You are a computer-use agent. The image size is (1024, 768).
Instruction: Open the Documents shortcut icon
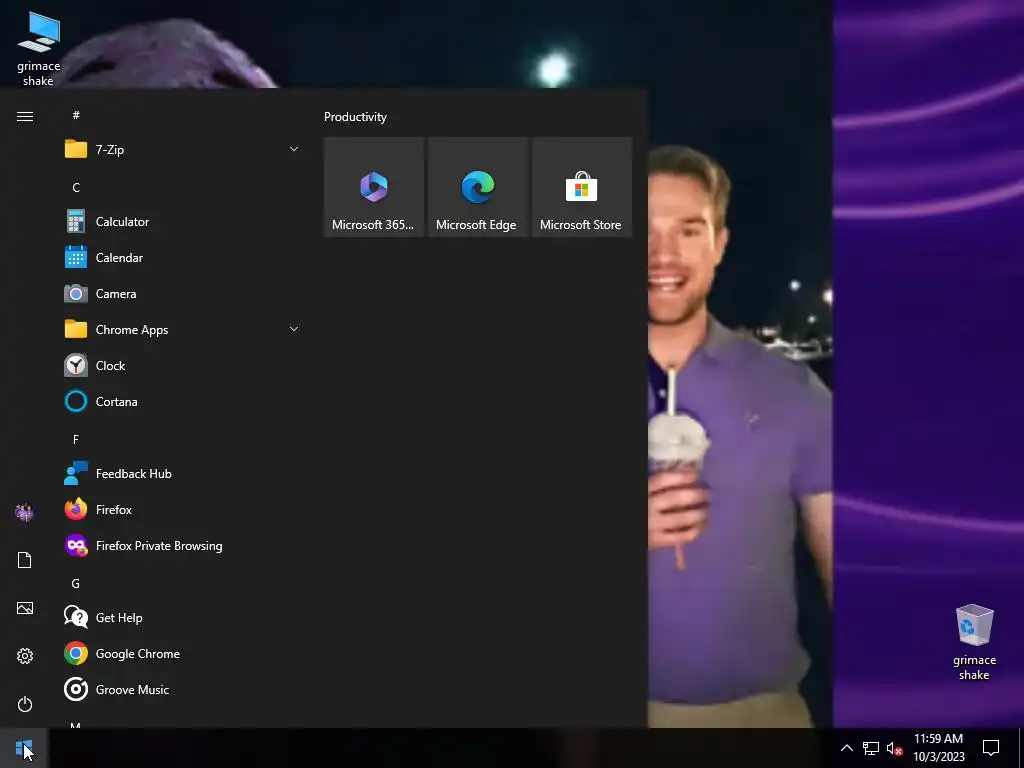pyautogui.click(x=25, y=560)
